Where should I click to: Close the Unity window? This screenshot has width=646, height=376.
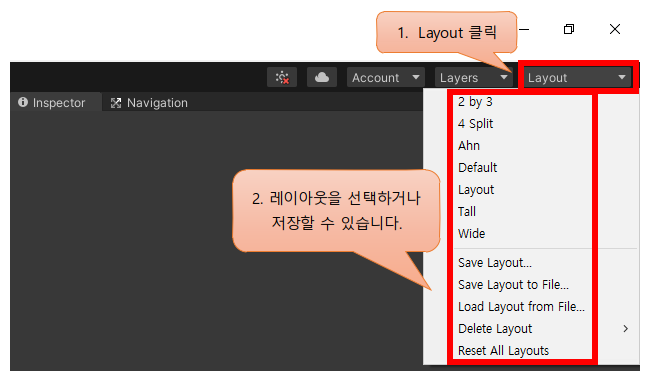[x=615, y=29]
